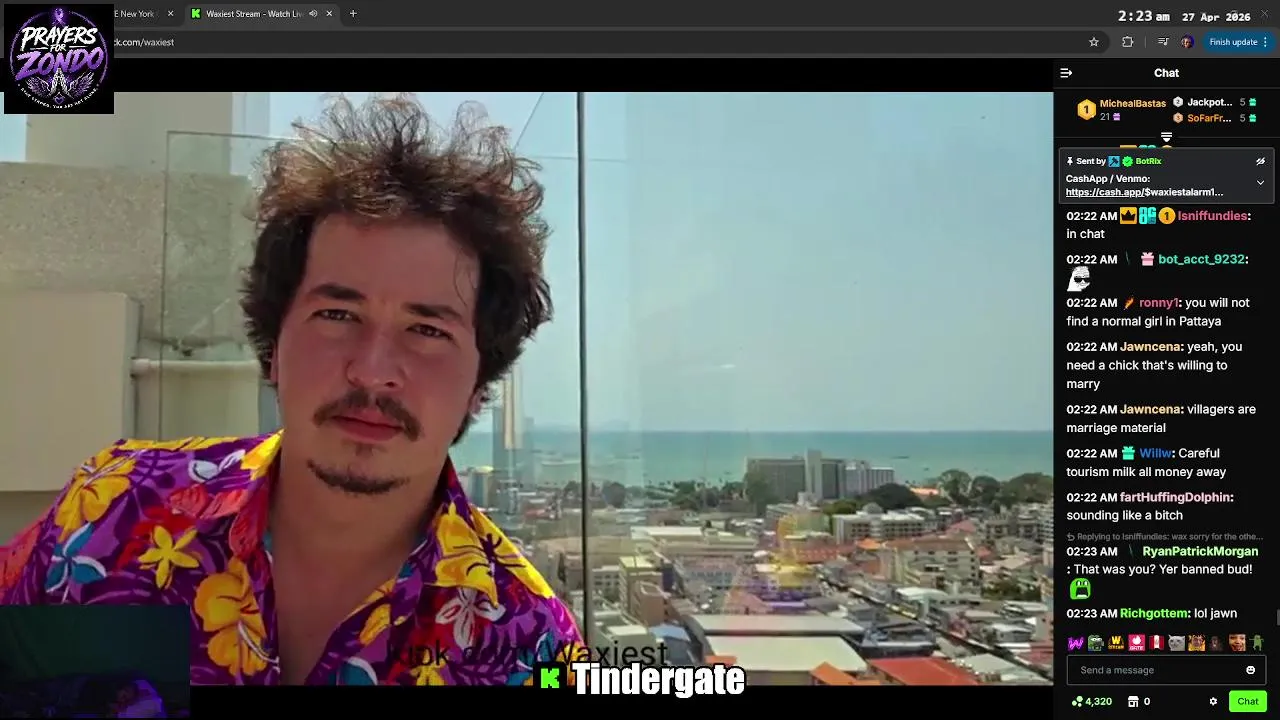This screenshot has width=1280, height=720.
Task: Expand the pinned CashApp message chevron
Action: pos(1260,183)
